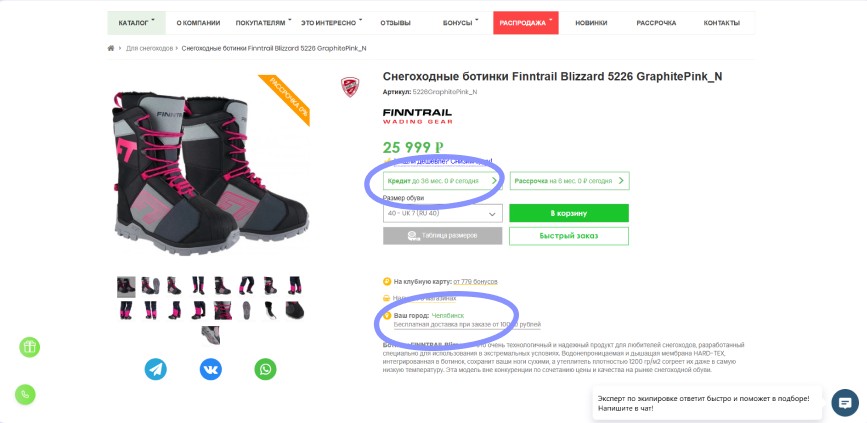The image size is (867, 423).
Task: Go to the Отзывы menu item
Action: [x=395, y=22]
